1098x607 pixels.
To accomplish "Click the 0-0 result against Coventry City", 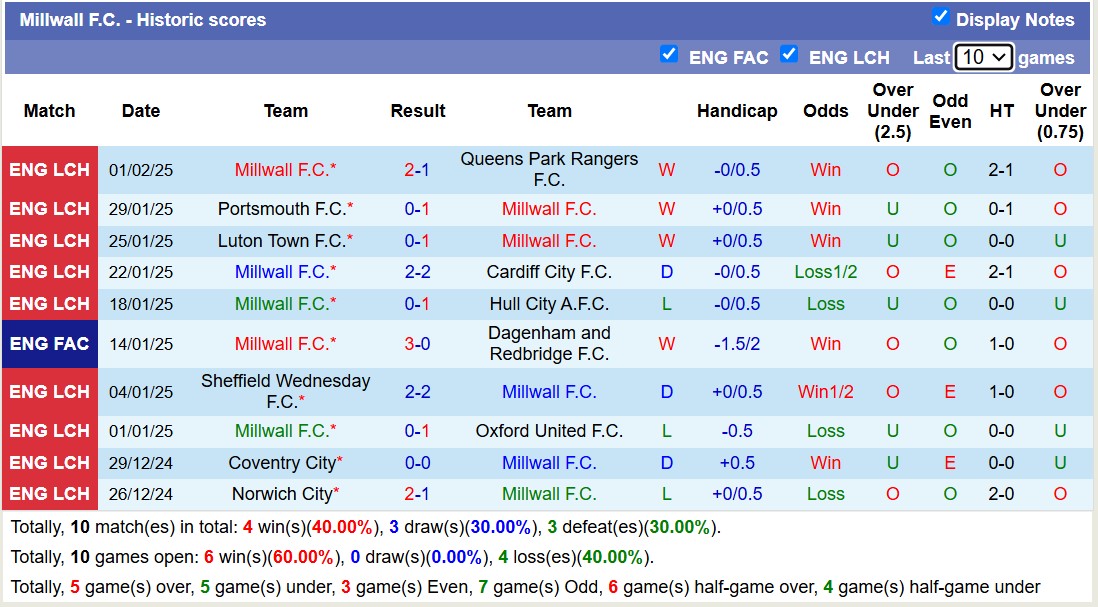I will click(x=417, y=463).
